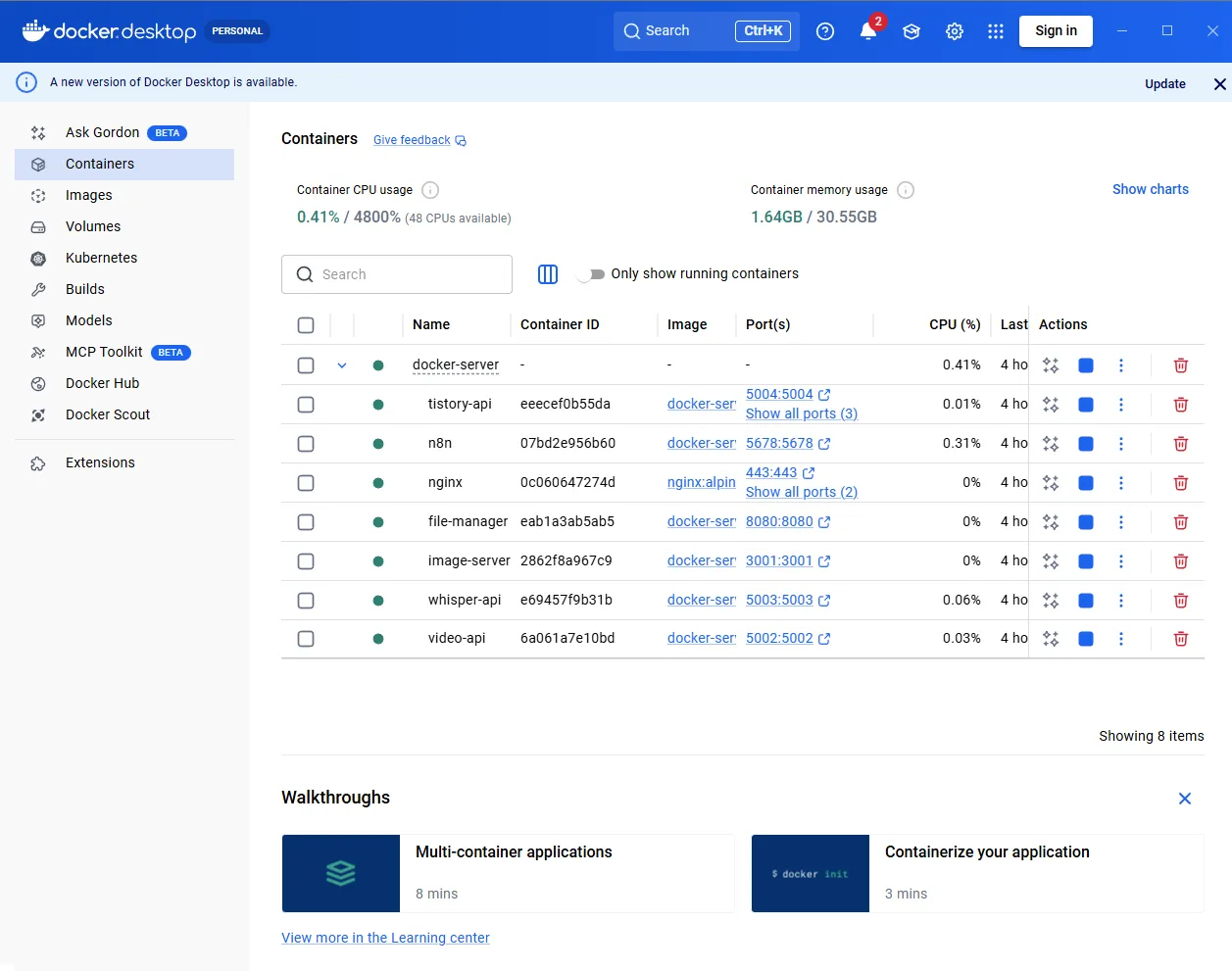Check the select-all containers checkbox
1232x971 pixels.
point(306,325)
